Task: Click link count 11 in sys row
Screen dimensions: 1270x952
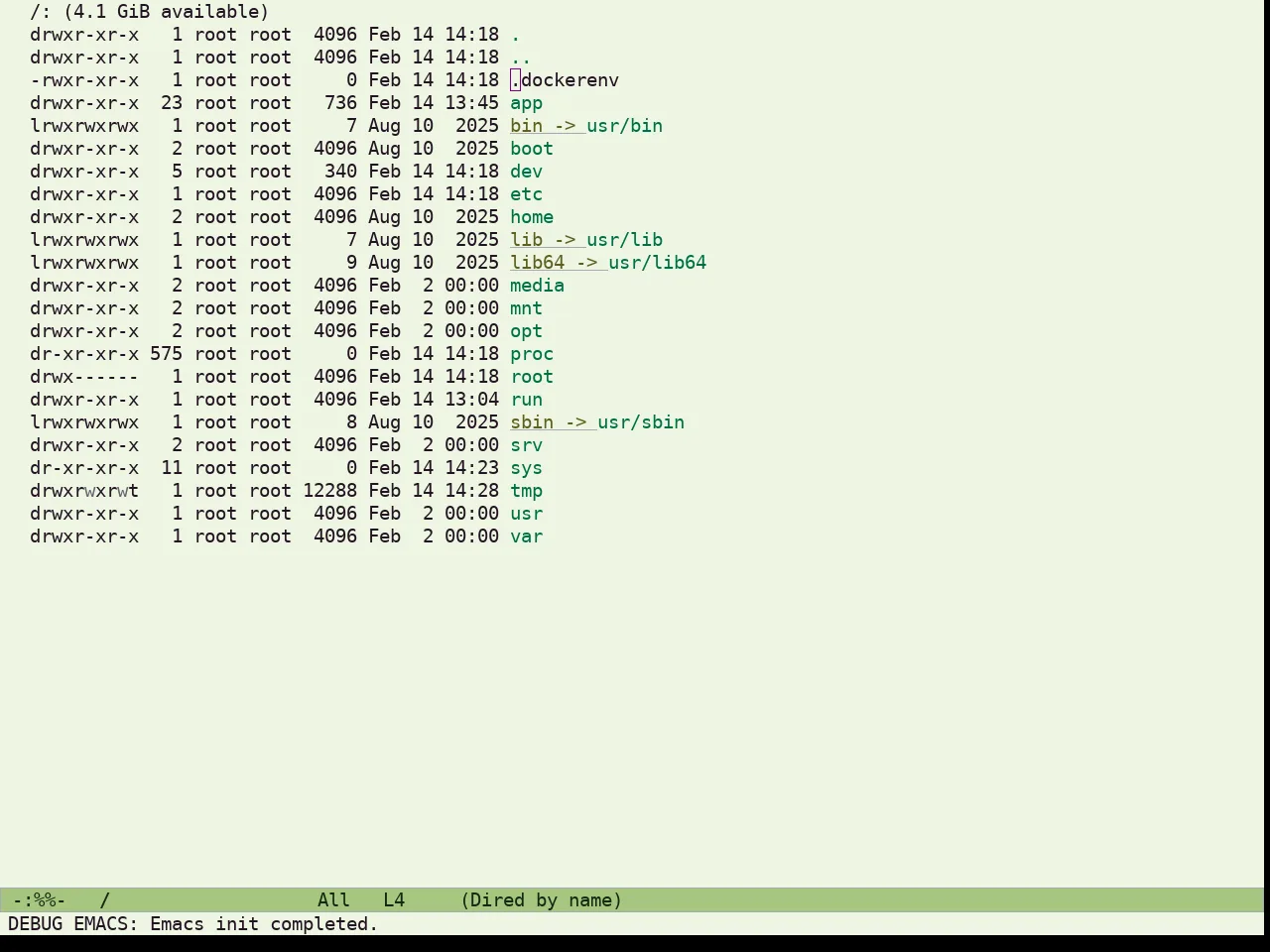Action: (172, 468)
